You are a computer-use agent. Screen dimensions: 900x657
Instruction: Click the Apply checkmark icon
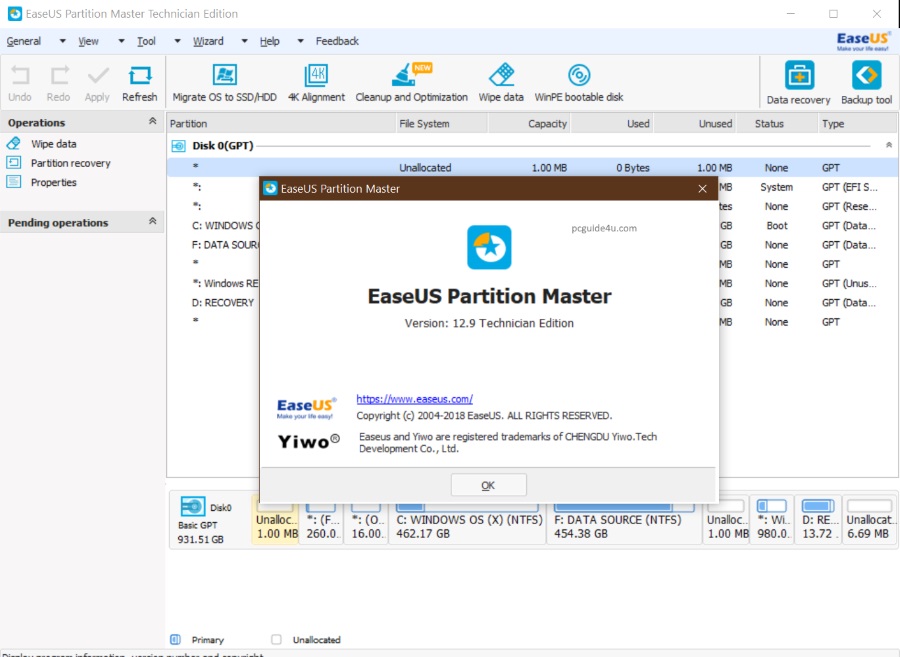(x=98, y=76)
